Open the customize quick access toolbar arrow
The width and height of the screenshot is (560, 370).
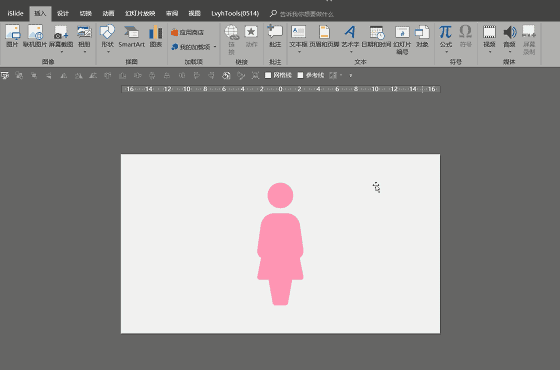(x=351, y=75)
